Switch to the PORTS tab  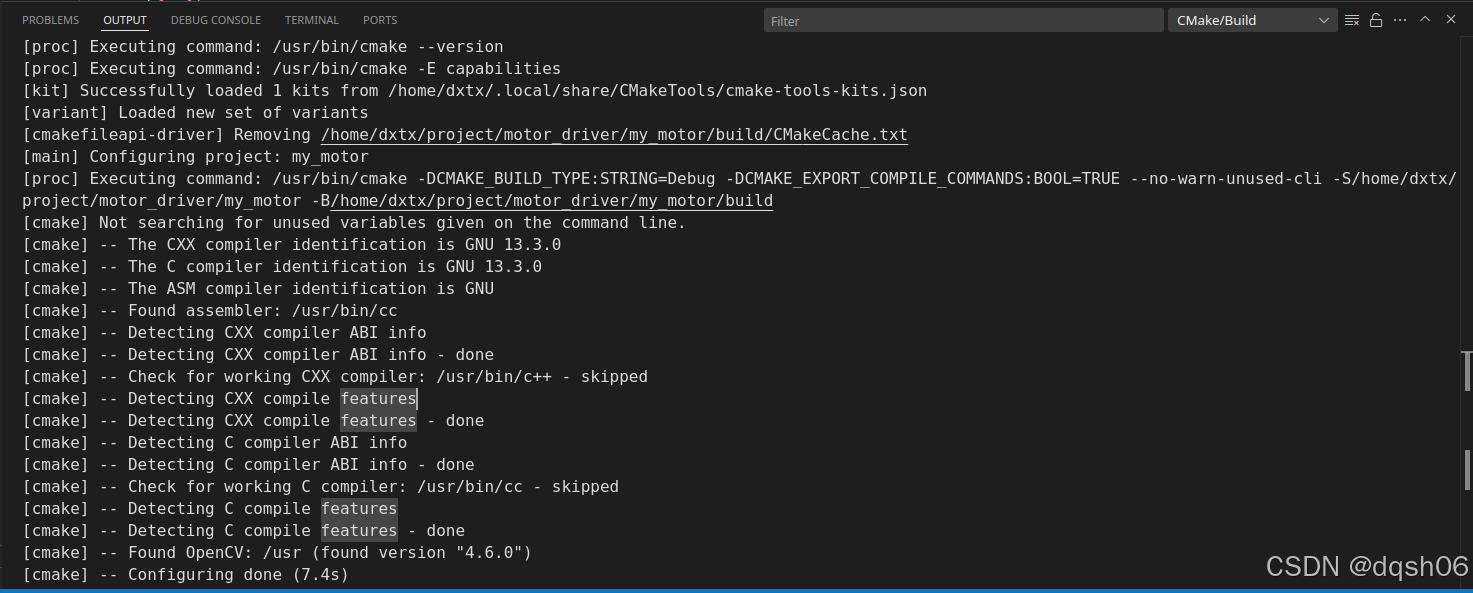(x=379, y=19)
